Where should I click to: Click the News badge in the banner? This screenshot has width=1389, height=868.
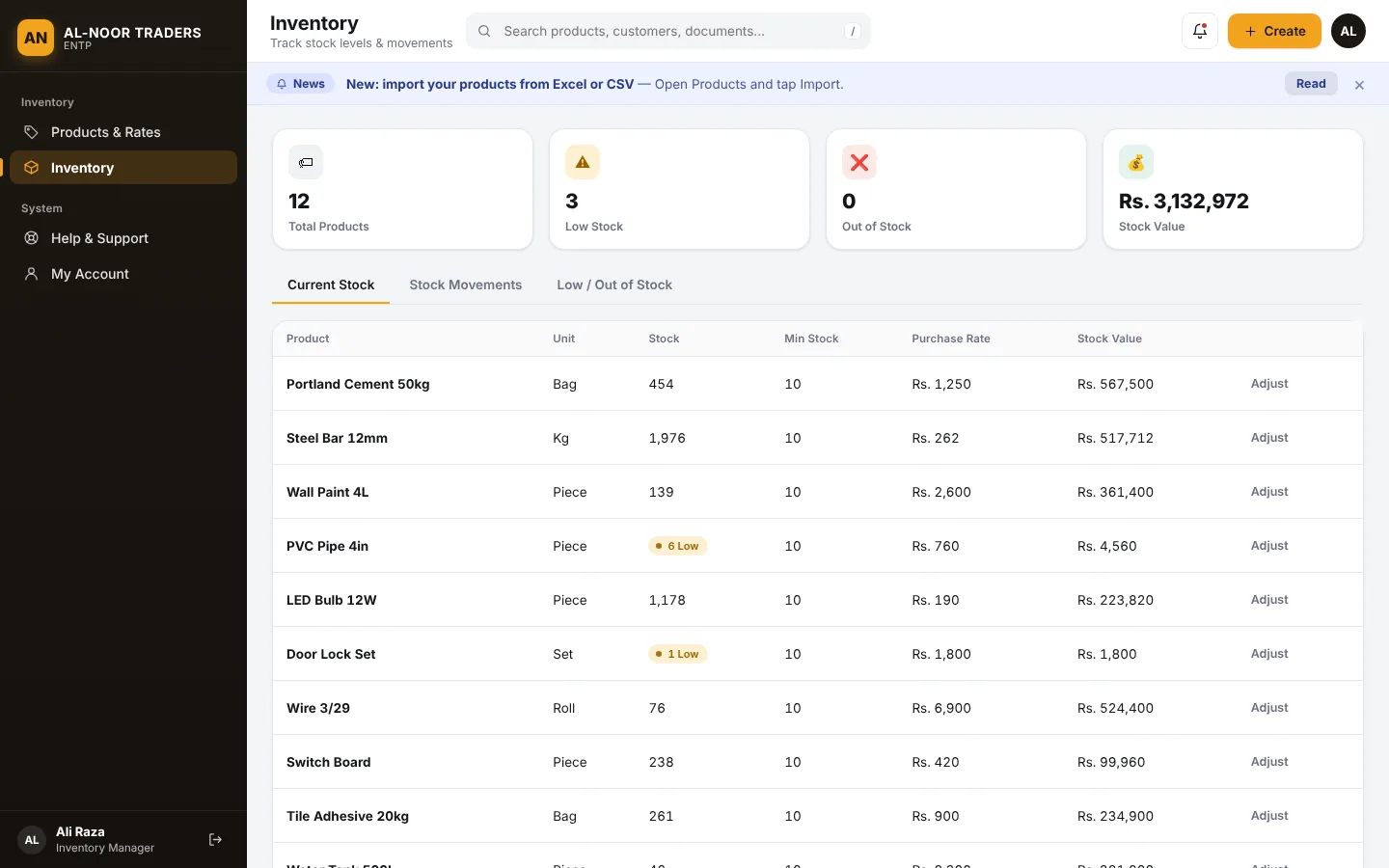coord(300,84)
